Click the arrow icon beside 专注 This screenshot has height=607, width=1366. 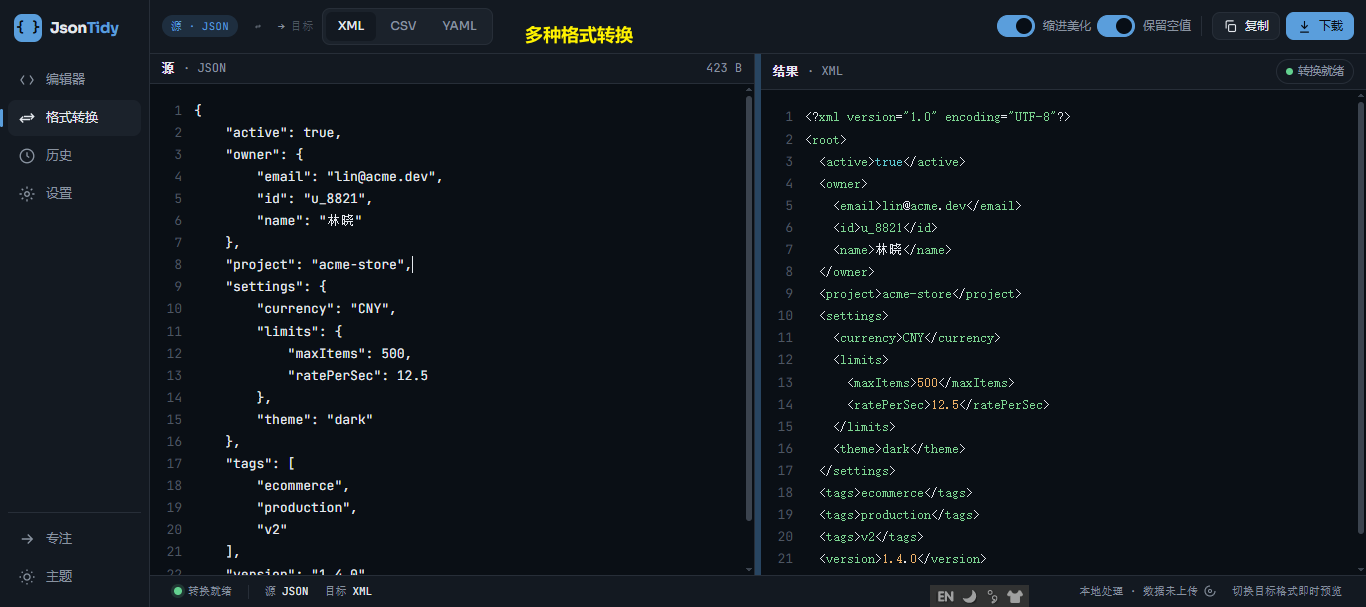[27, 539]
